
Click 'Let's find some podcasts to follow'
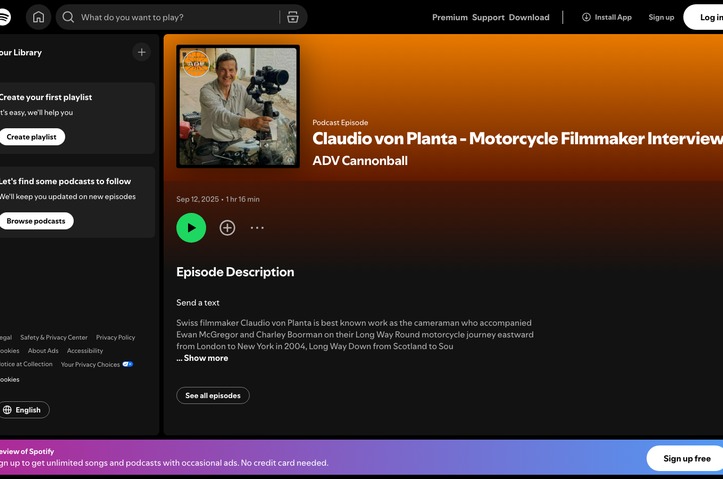pos(65,181)
